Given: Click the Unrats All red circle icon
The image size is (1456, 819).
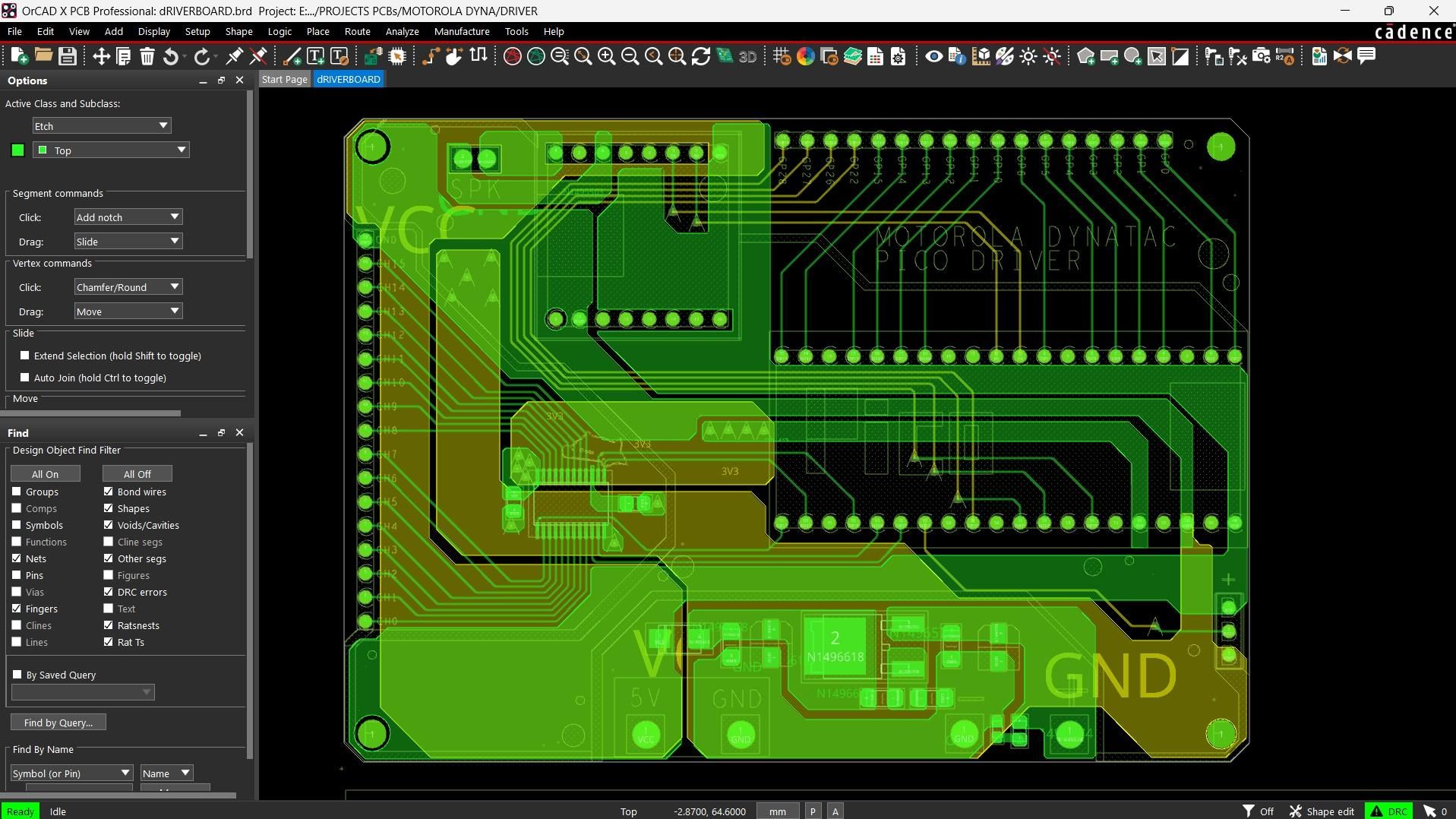Looking at the screenshot, I should pyautogui.click(x=513, y=56).
